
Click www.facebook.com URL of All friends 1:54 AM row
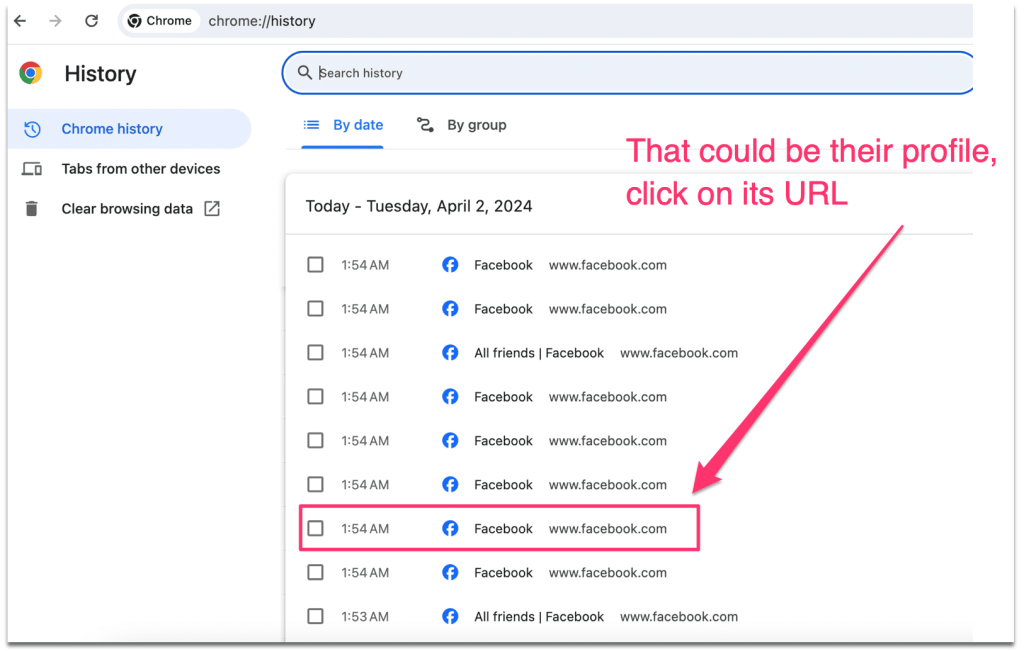point(679,353)
